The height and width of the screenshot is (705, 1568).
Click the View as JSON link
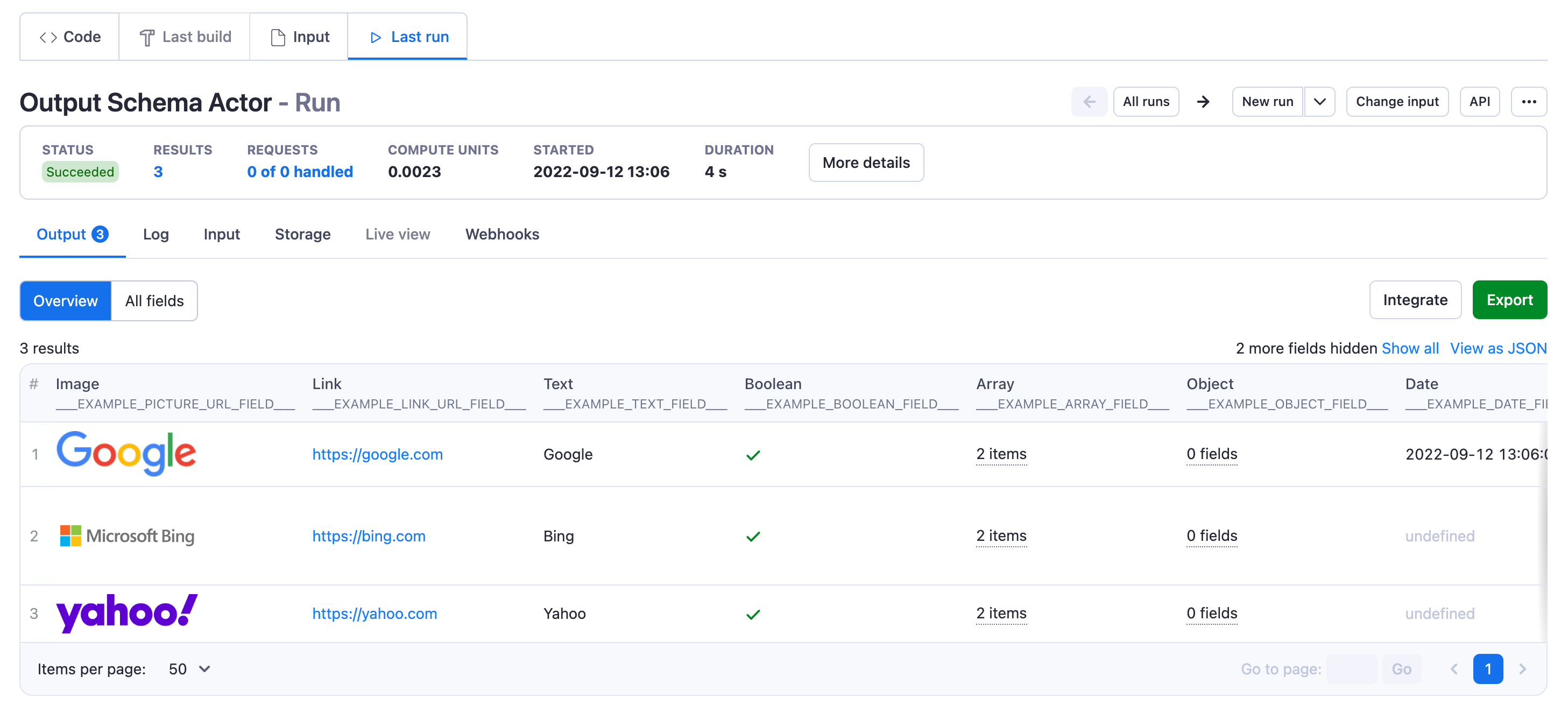point(1498,348)
